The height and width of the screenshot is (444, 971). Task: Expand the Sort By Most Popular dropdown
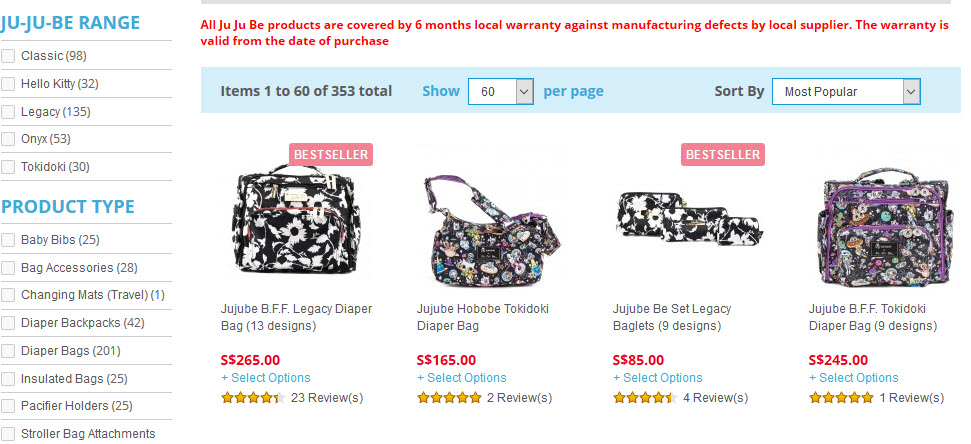[x=846, y=92]
